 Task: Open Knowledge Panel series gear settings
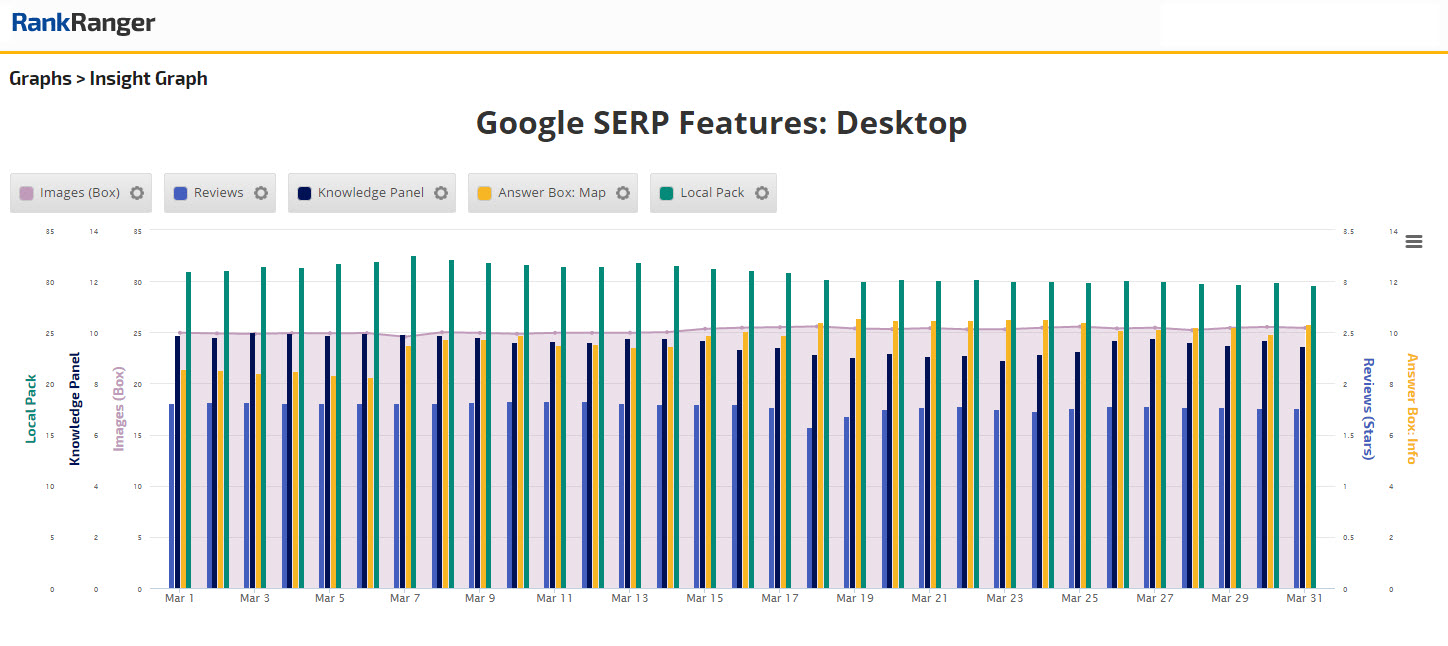(441, 193)
